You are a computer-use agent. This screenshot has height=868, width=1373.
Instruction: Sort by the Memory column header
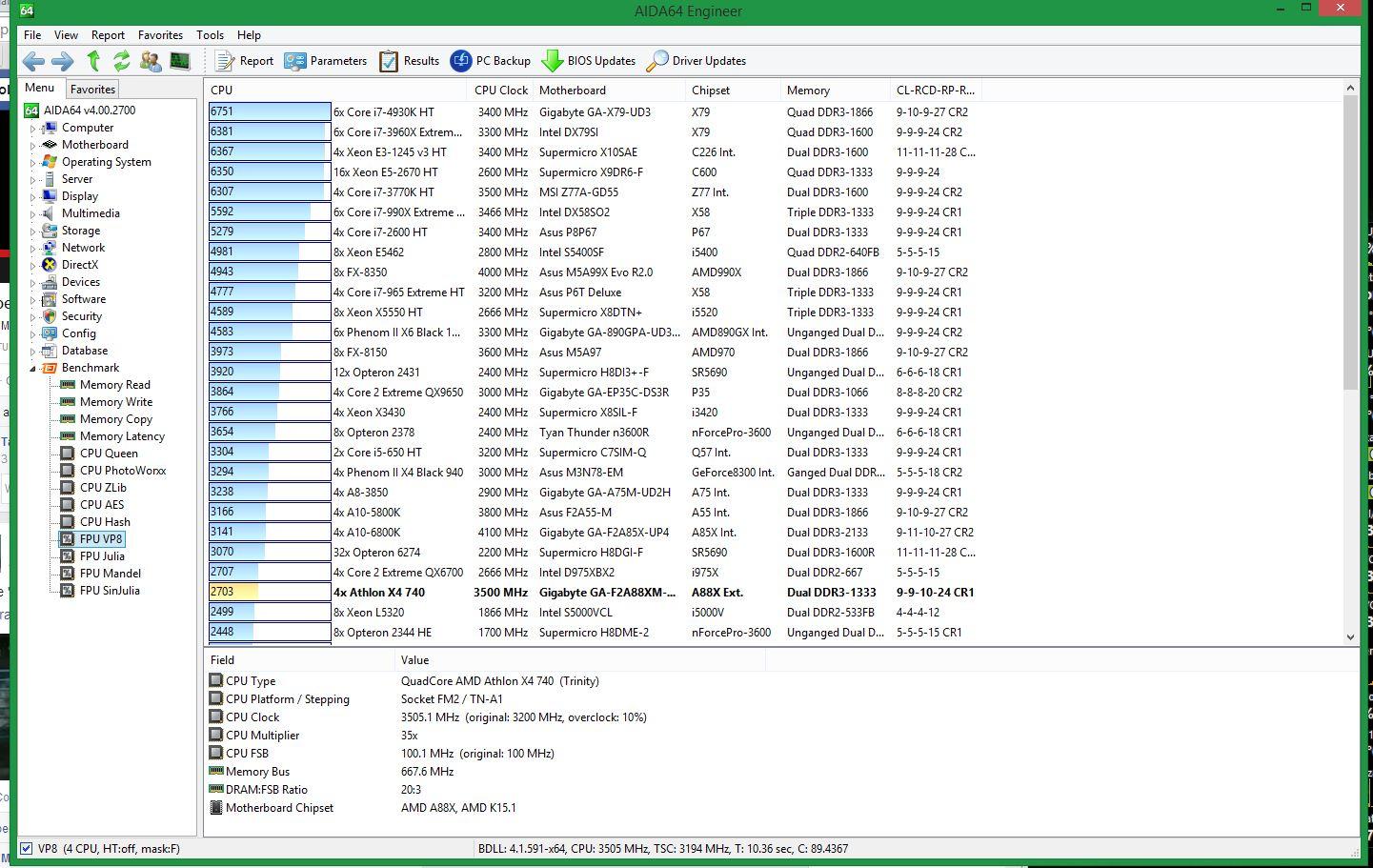(x=836, y=91)
